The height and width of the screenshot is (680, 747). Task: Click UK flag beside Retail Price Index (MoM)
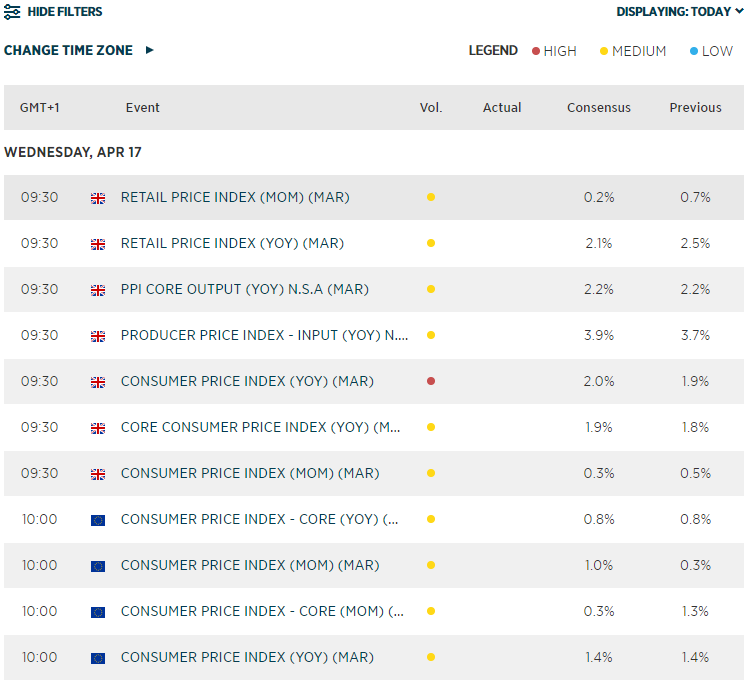coord(98,198)
